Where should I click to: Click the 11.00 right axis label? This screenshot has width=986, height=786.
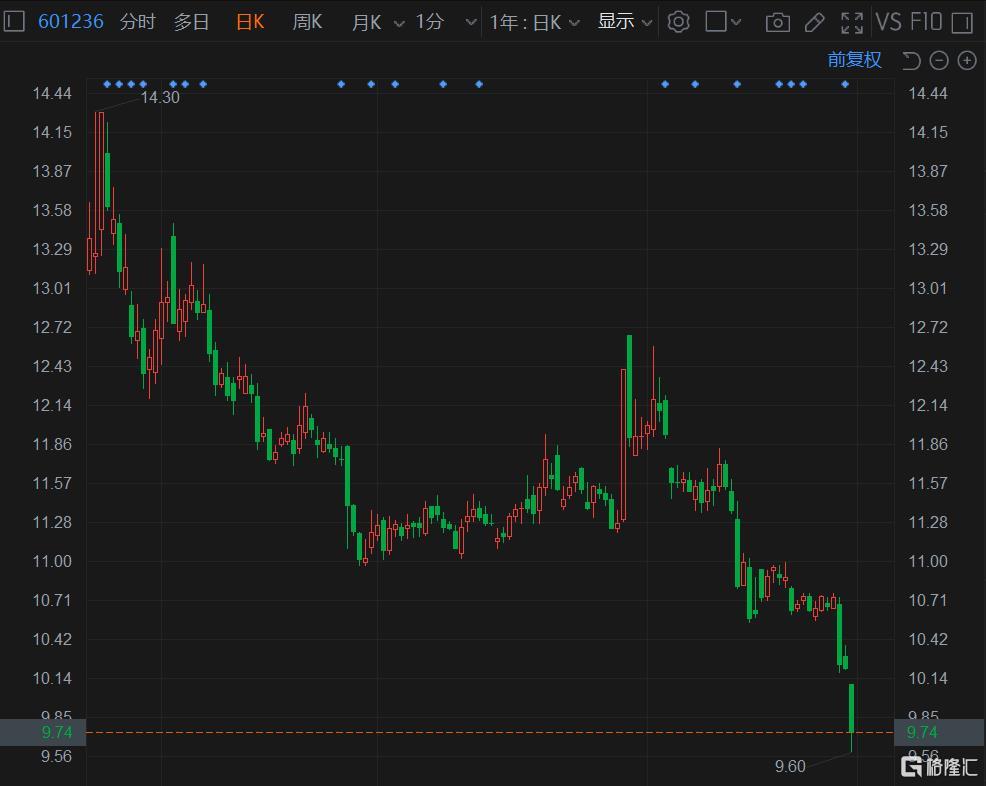coord(928,562)
